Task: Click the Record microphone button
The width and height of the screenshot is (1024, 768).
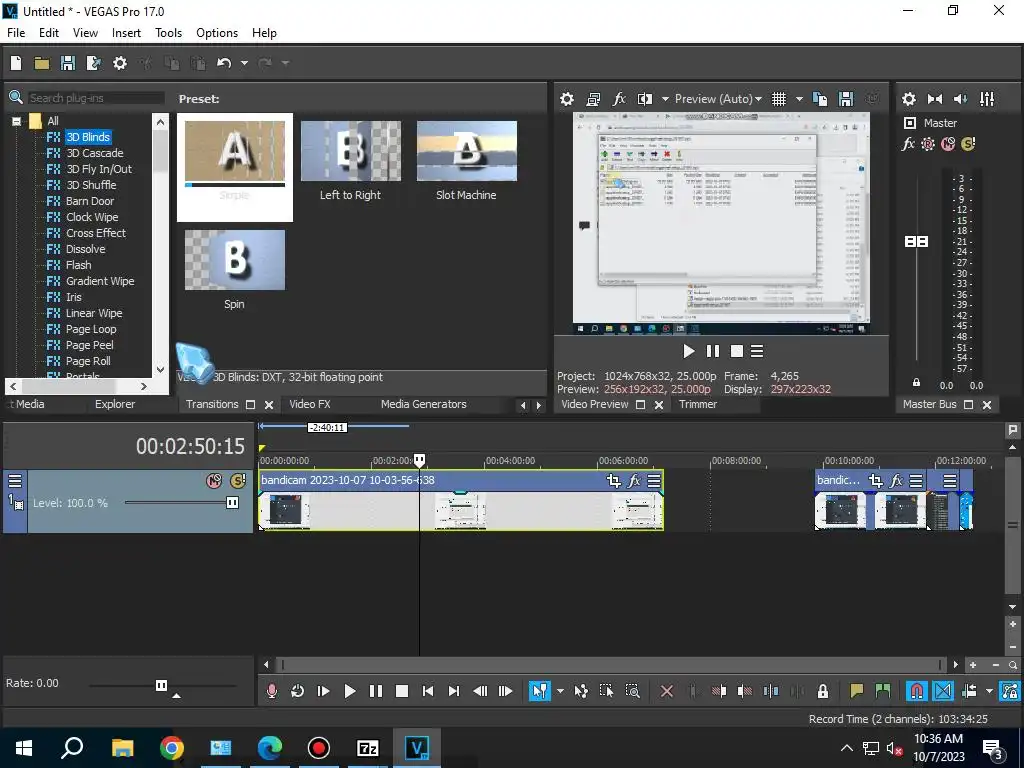Action: [x=272, y=691]
